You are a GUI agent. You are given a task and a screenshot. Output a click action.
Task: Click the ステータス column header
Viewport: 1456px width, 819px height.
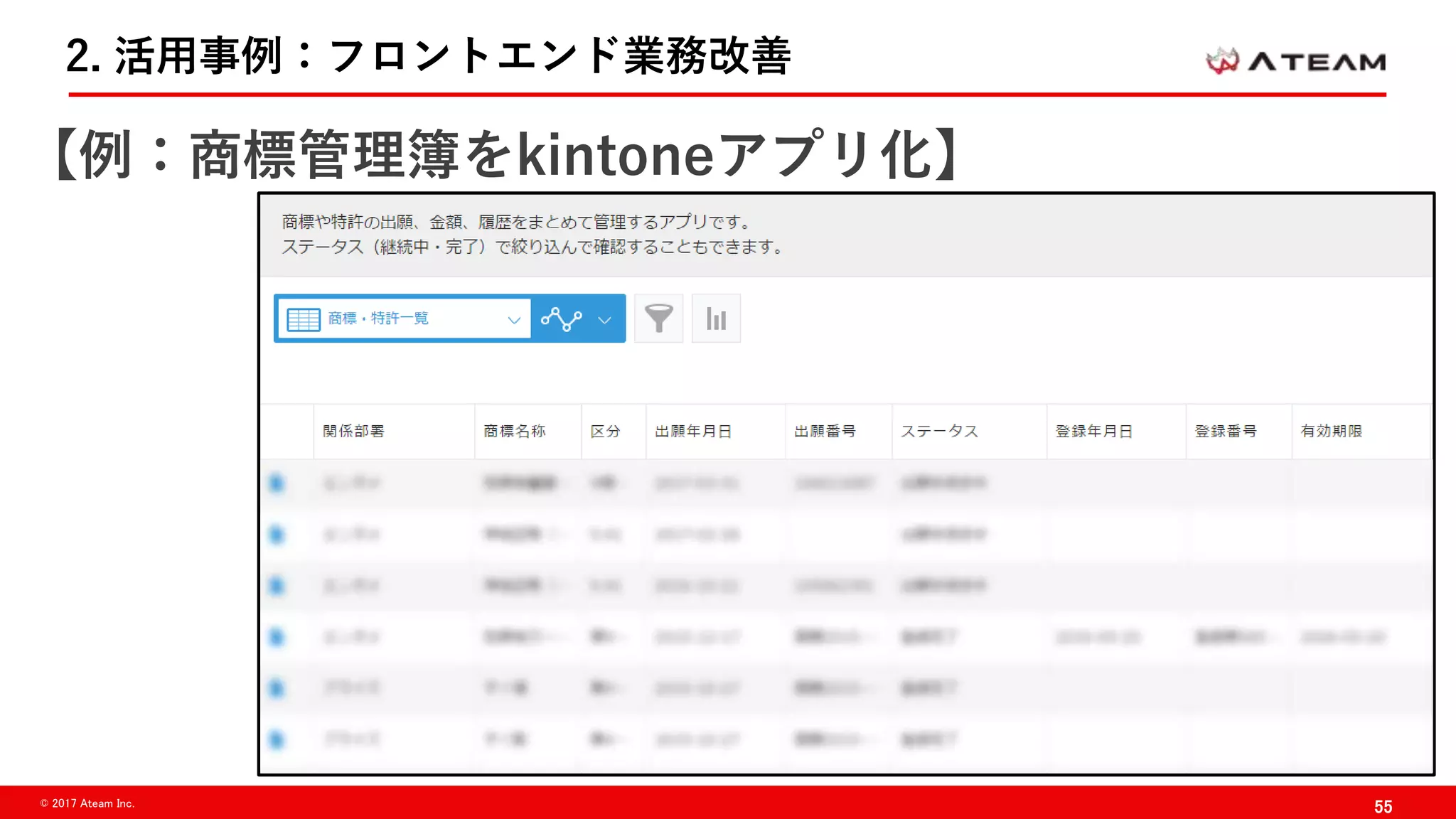tap(970, 432)
